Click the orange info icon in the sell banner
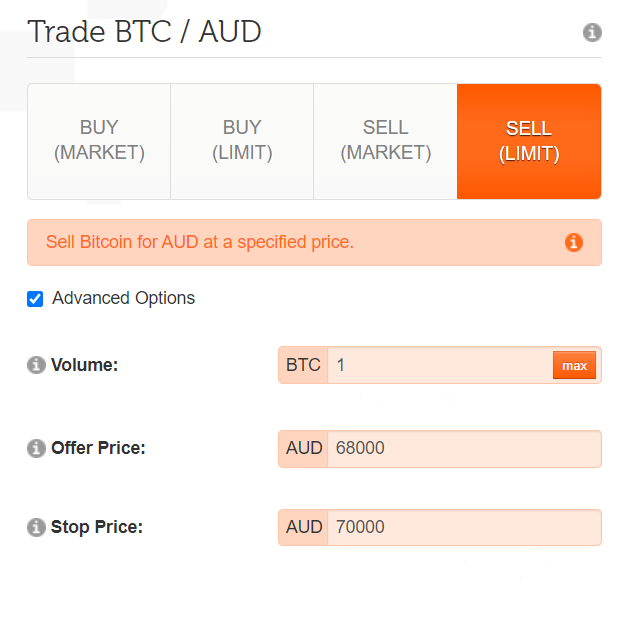 pyautogui.click(x=574, y=242)
